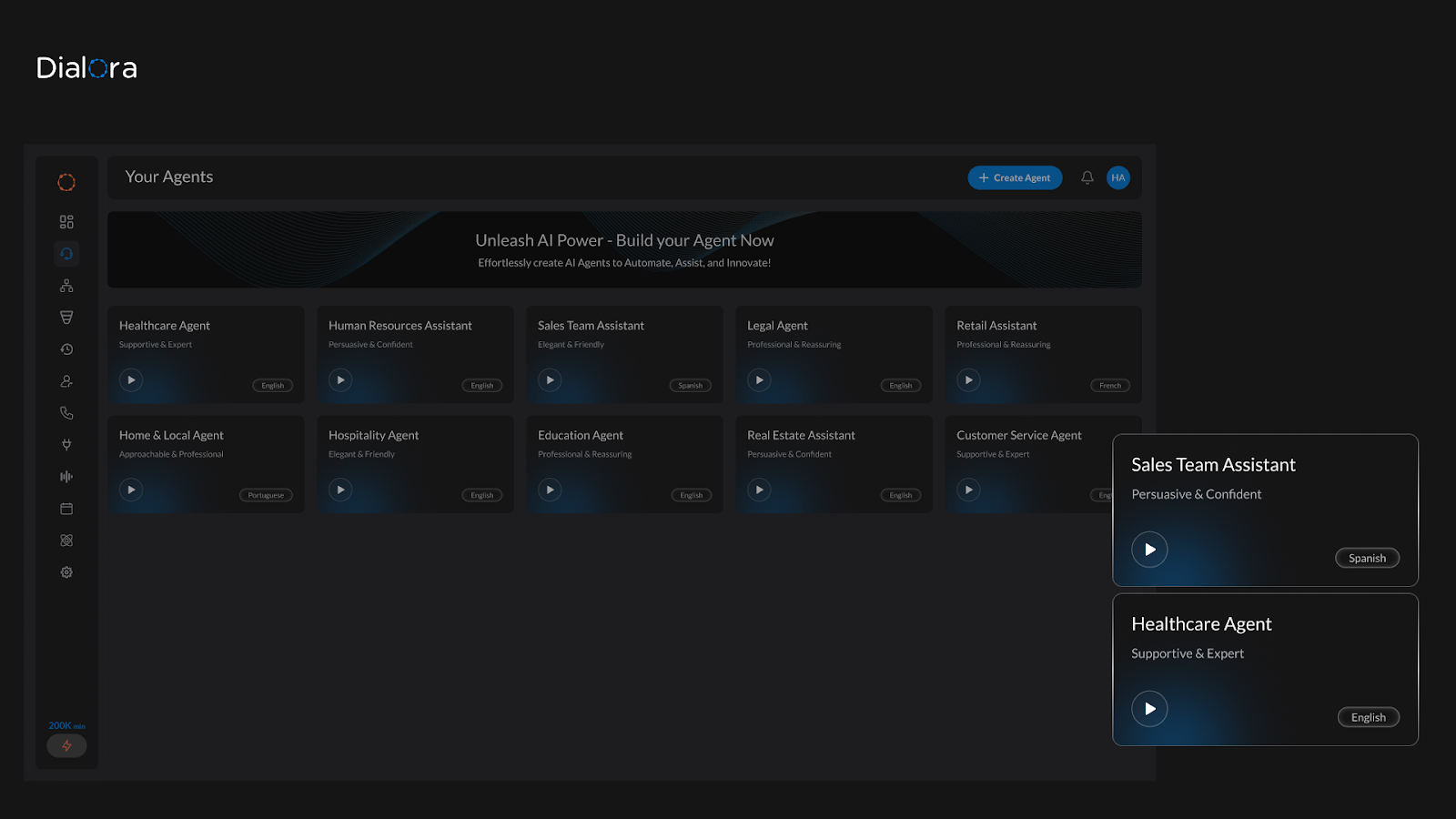
Task: Click the funnel filter icon in sidebar
Action: [x=66, y=317]
